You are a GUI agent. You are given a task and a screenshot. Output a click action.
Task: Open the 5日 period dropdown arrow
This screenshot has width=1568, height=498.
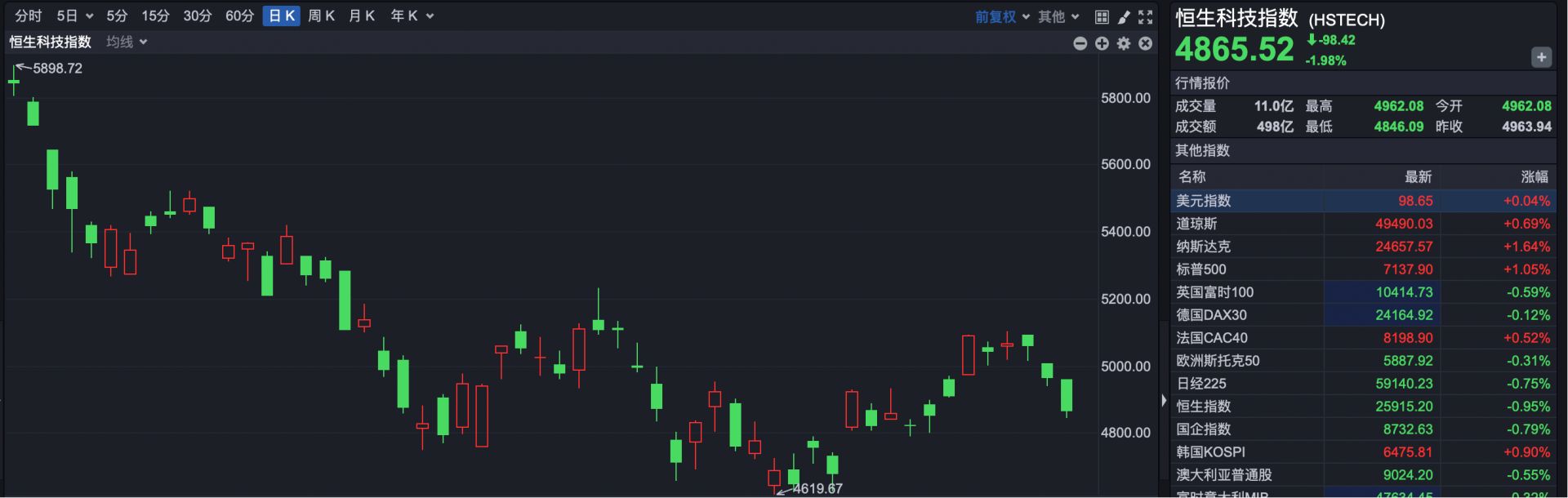[x=89, y=16]
